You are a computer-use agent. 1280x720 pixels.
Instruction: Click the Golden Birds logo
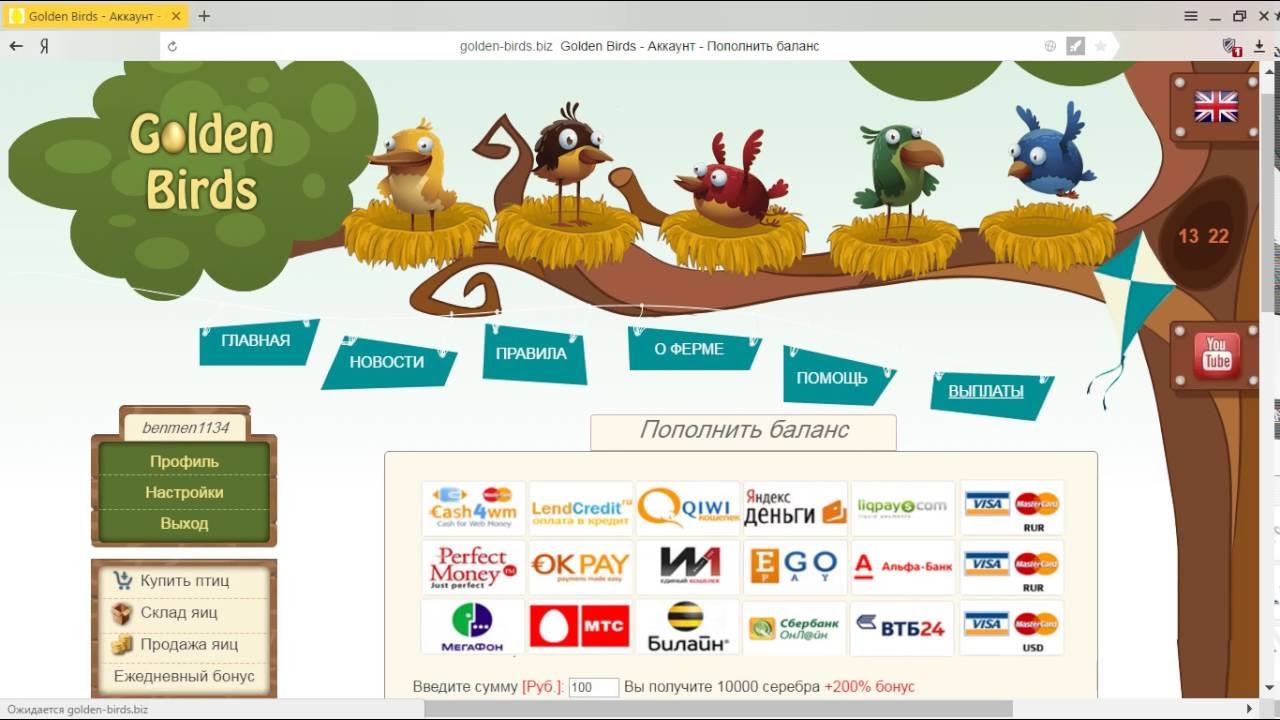(x=201, y=161)
